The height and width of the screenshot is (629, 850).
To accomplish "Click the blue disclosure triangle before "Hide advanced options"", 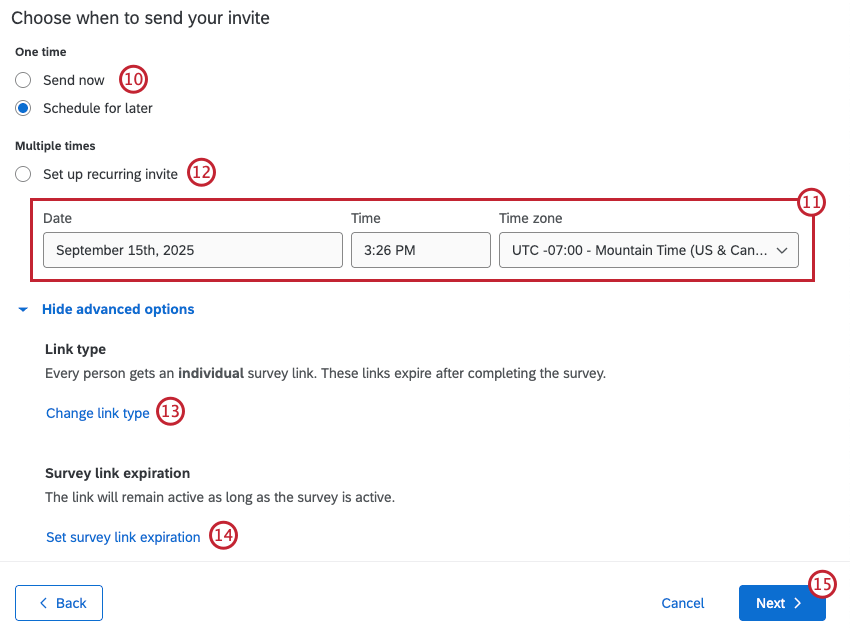I will click(22, 309).
